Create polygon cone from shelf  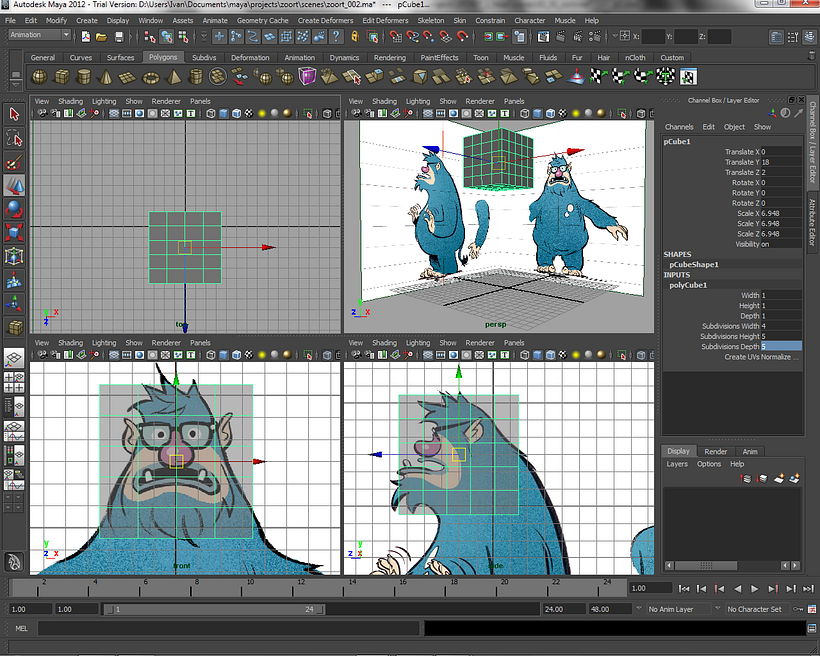[x=105, y=77]
